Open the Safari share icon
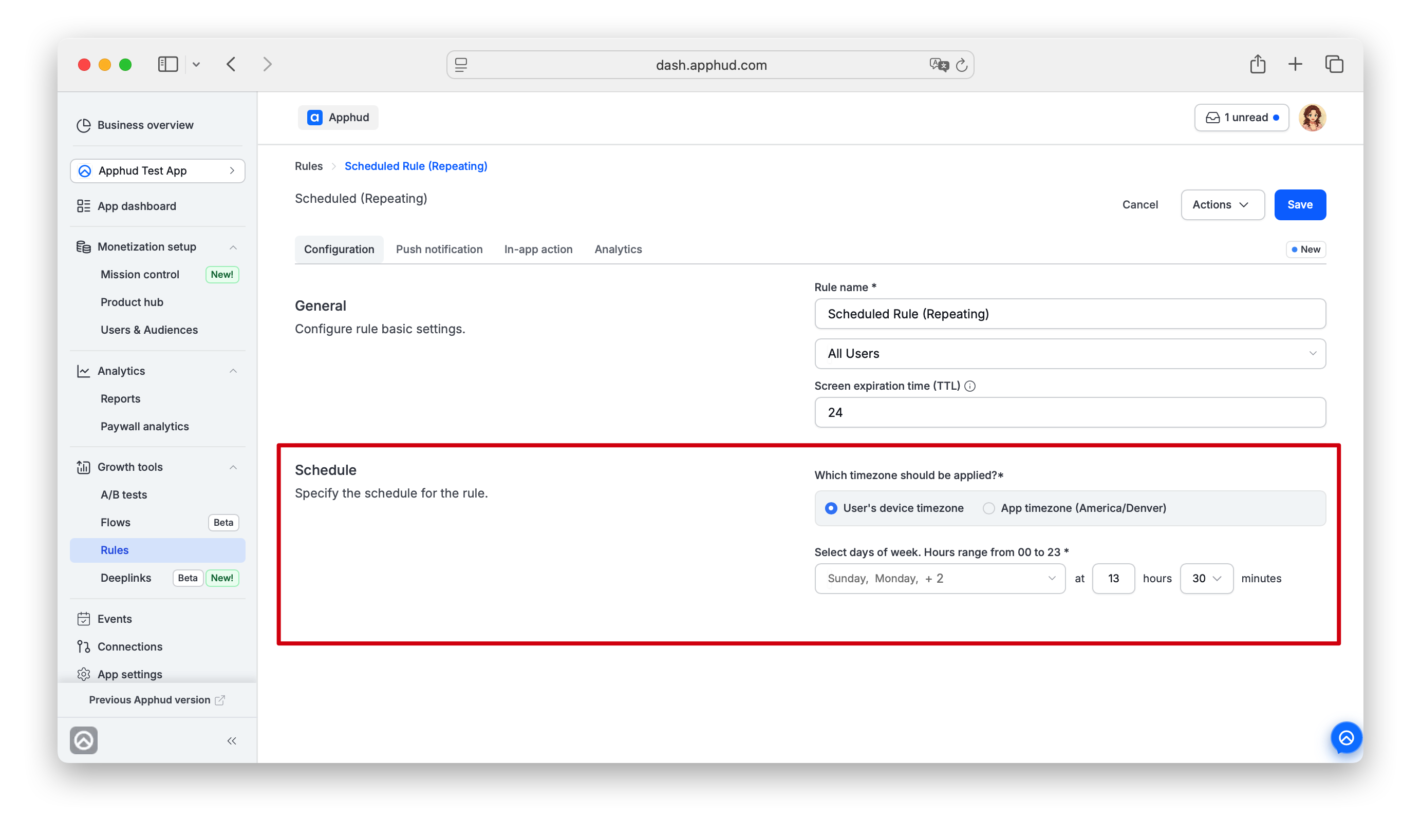 [1257, 63]
